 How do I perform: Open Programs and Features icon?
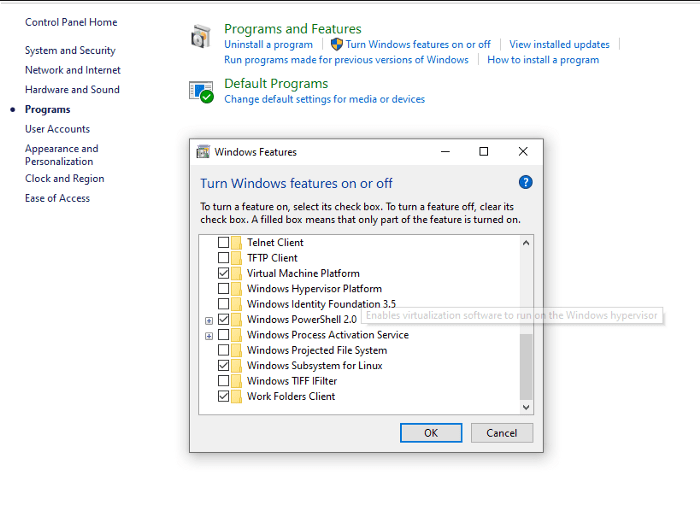coord(201,36)
